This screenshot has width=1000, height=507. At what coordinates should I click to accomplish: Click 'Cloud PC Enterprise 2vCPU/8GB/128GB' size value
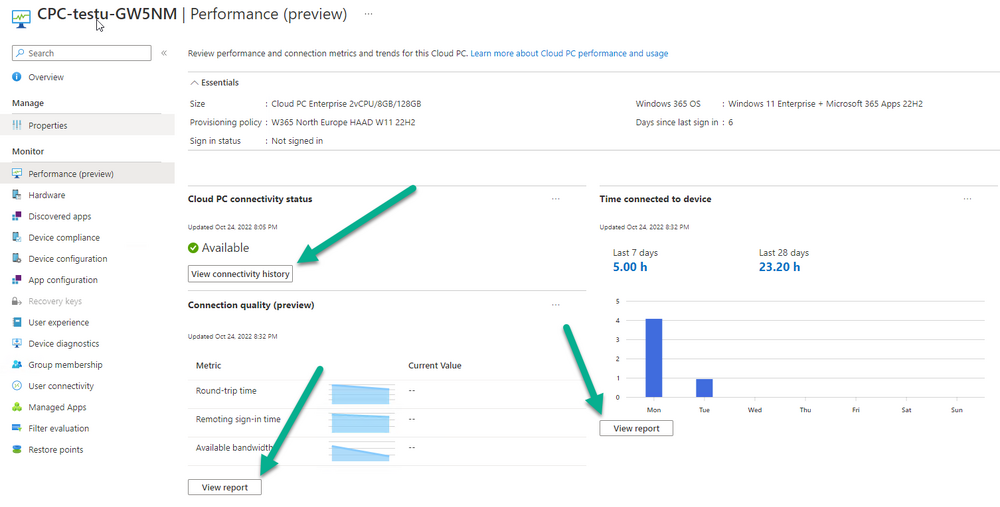pyautogui.click(x=346, y=104)
